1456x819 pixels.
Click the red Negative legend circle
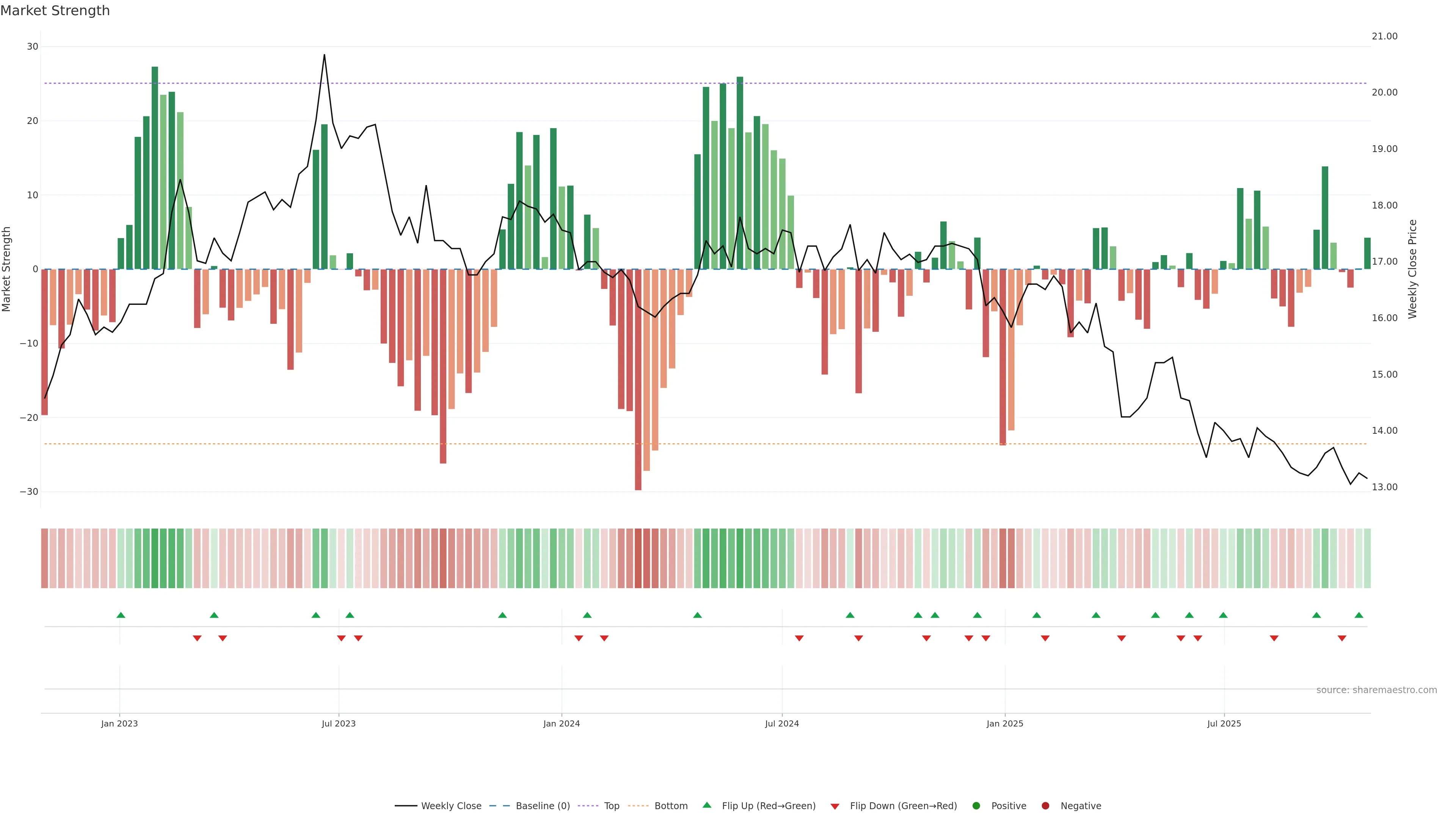(1045, 805)
